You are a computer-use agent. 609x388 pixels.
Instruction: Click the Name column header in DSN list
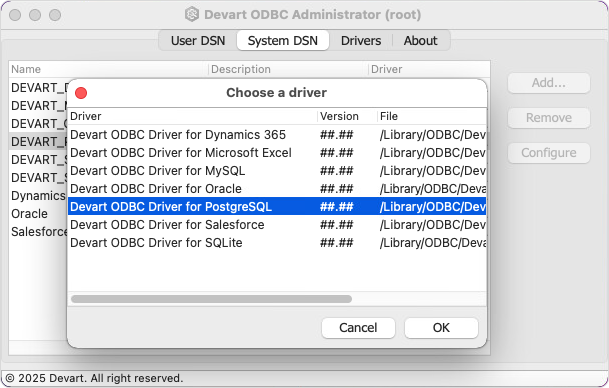point(108,69)
